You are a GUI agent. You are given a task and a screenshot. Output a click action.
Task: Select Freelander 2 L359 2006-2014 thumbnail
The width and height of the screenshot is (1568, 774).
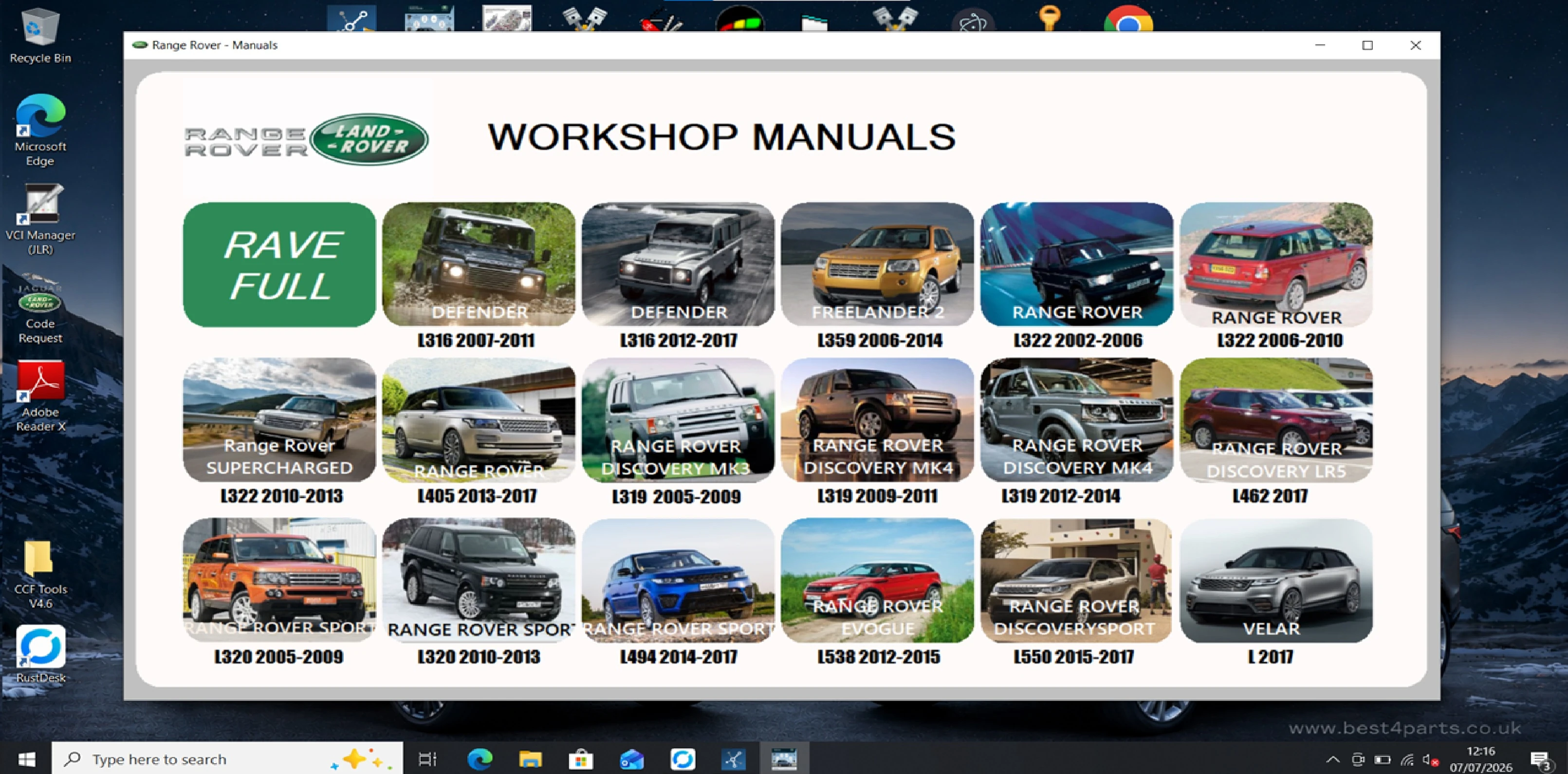[x=878, y=265]
